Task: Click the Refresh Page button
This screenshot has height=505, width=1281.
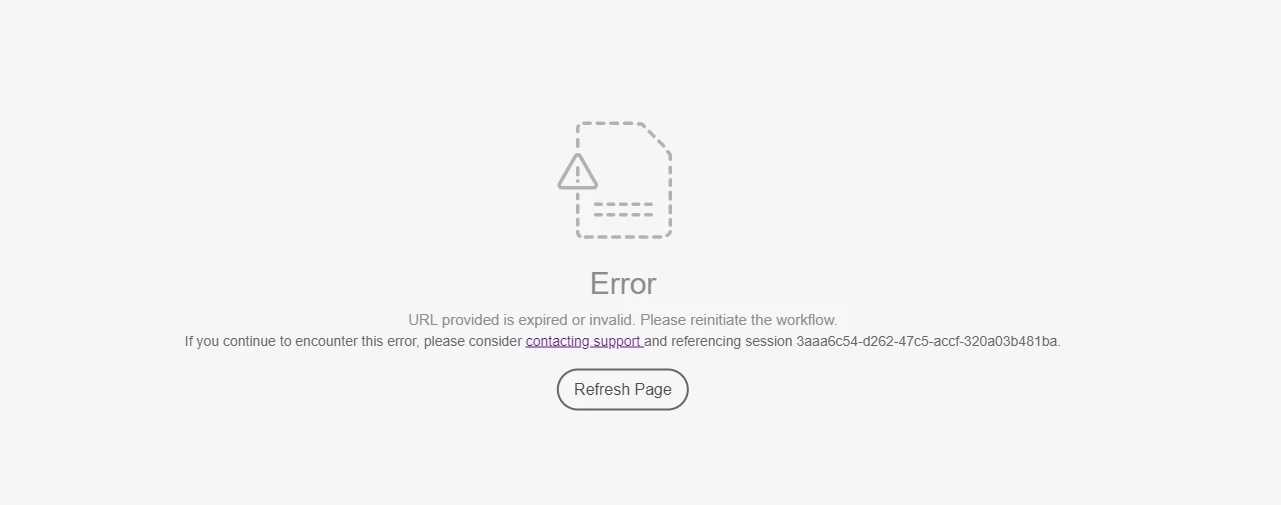Action: pyautogui.click(x=623, y=389)
